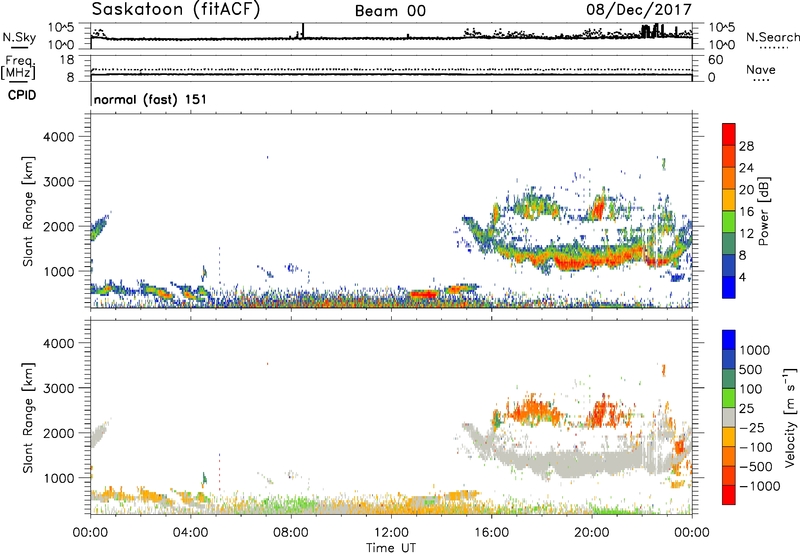Click the "Nave" legend label

760,70
